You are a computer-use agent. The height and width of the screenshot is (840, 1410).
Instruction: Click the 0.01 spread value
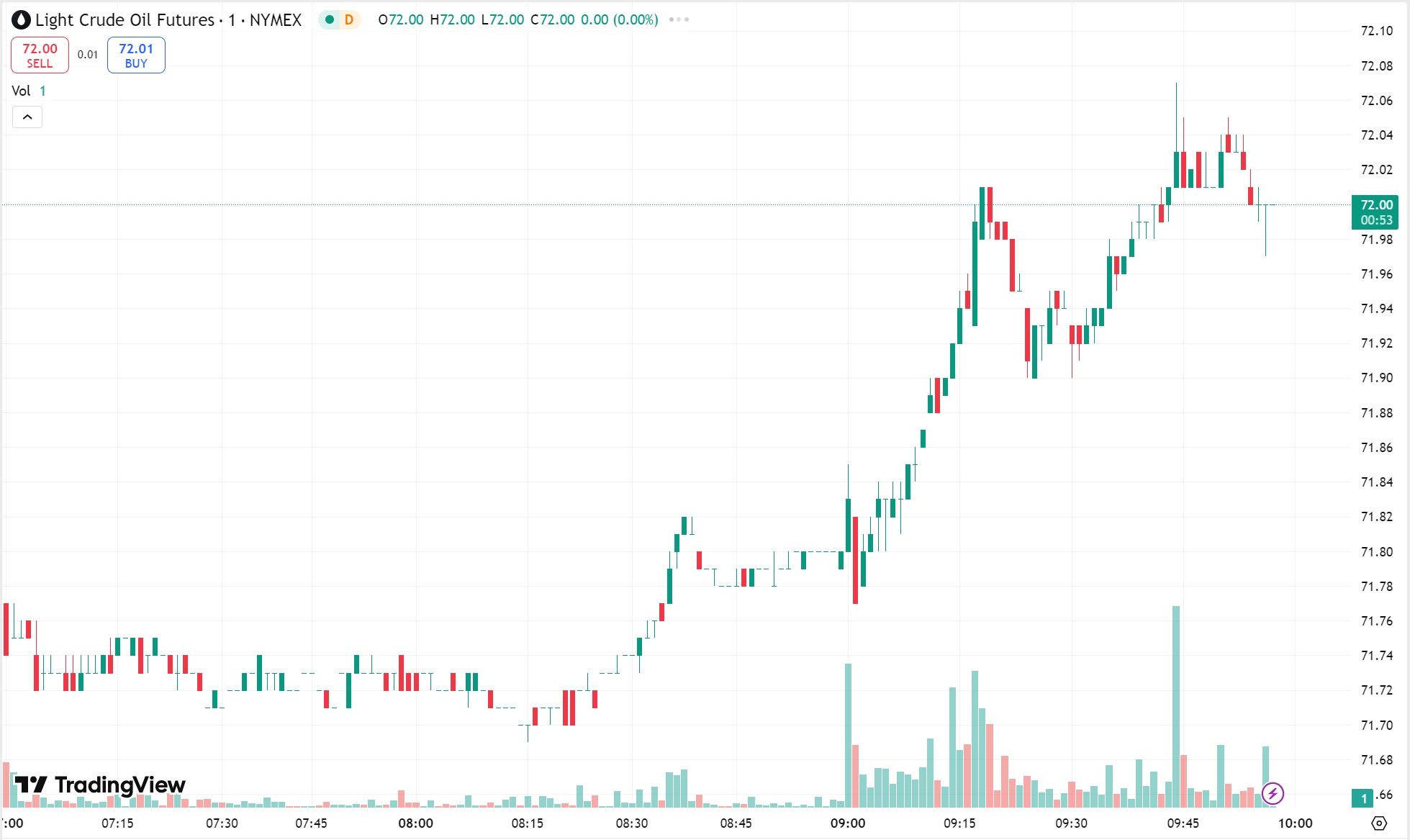(x=88, y=55)
